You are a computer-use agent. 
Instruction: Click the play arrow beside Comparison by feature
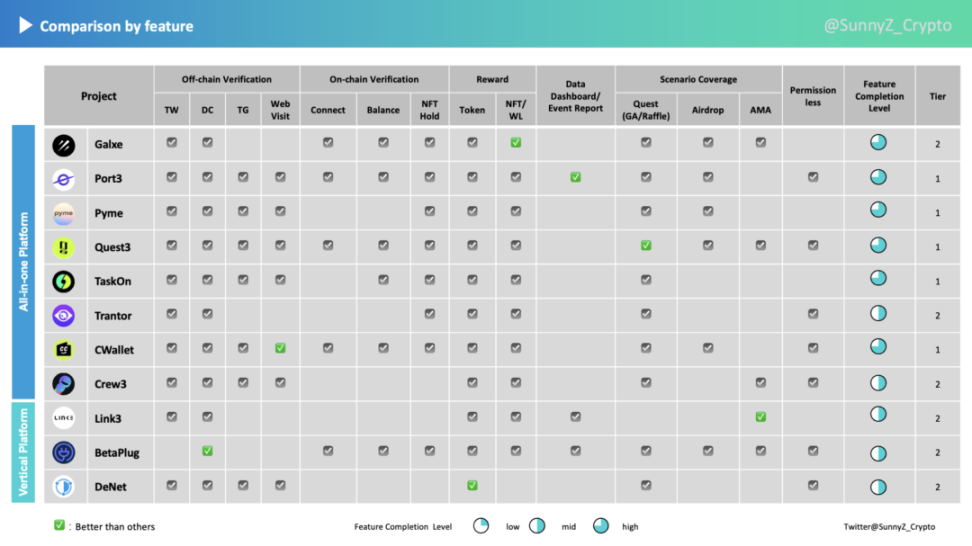26,26
